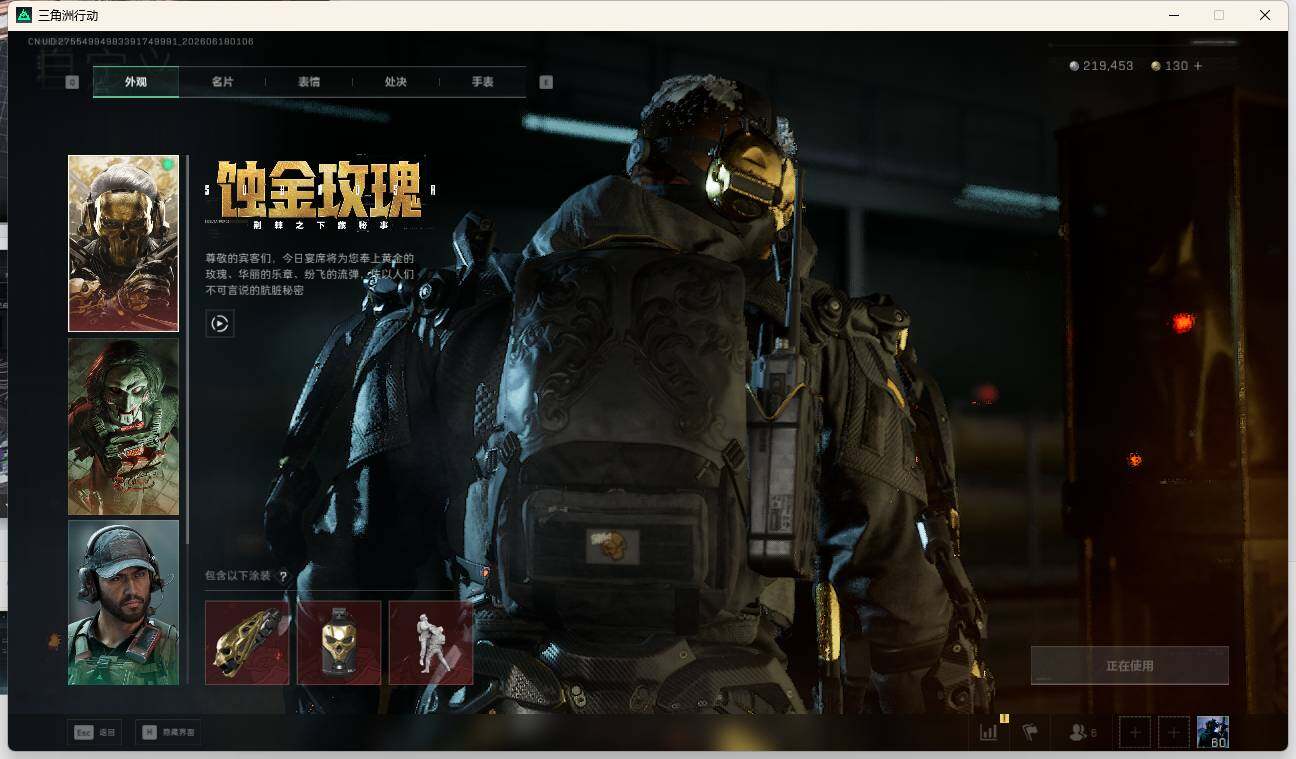Viewport: 1296px width, 759px height.
Task: Select the bearded operator with cap thumbnail
Action: click(x=123, y=602)
